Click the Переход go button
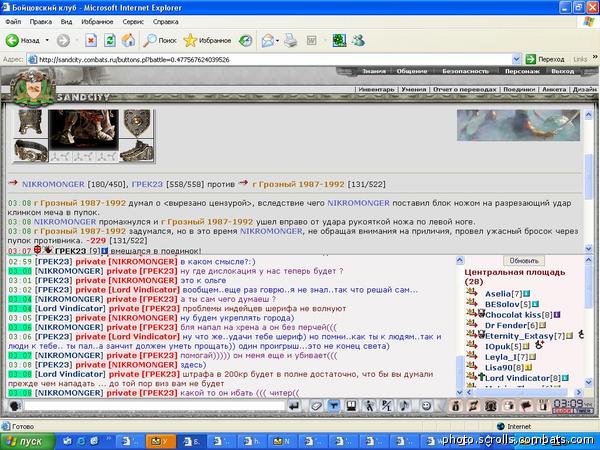The image size is (600, 450). coord(545,59)
